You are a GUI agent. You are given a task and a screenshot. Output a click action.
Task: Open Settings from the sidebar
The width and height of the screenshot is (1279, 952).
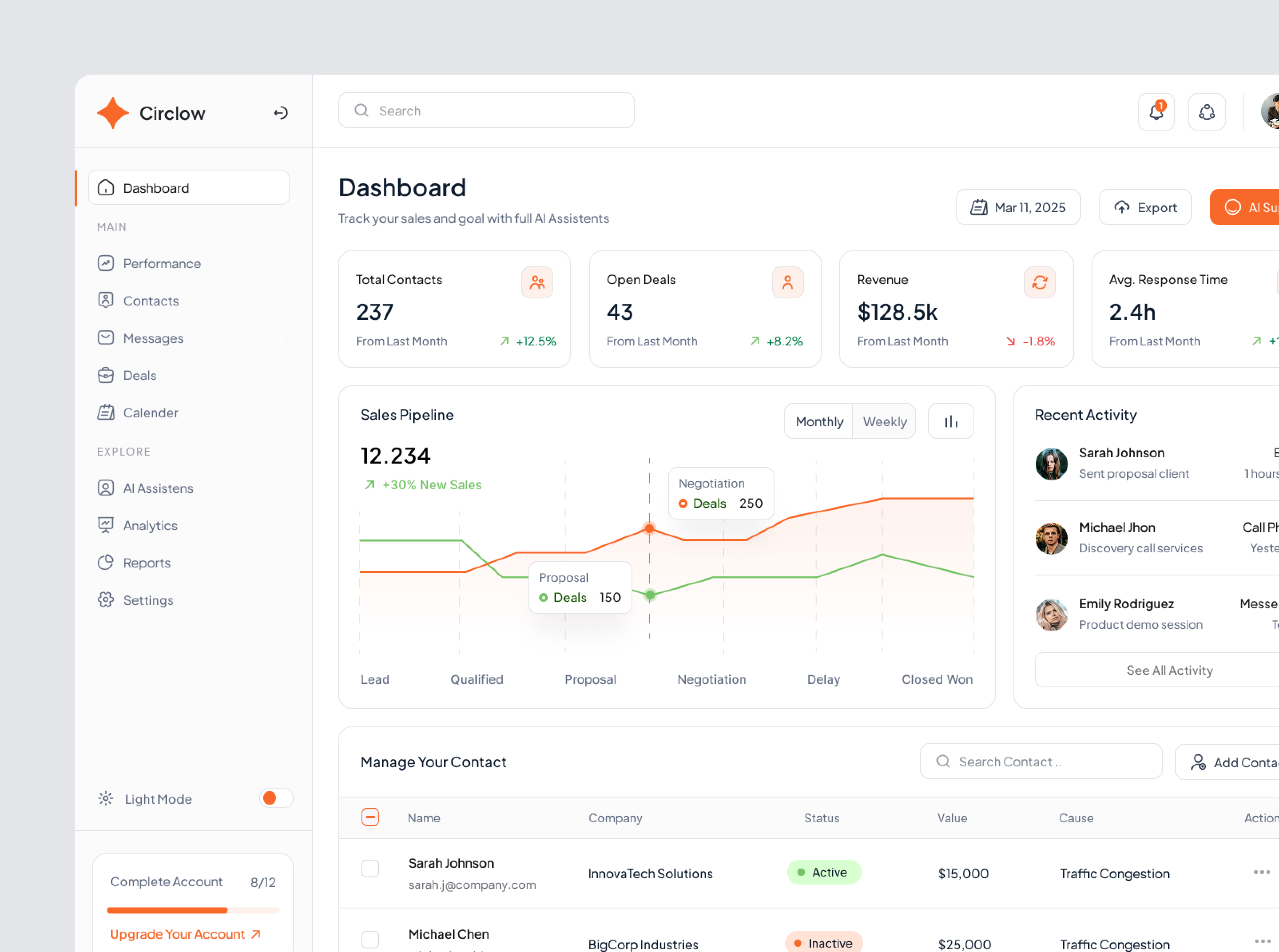pyautogui.click(x=148, y=599)
